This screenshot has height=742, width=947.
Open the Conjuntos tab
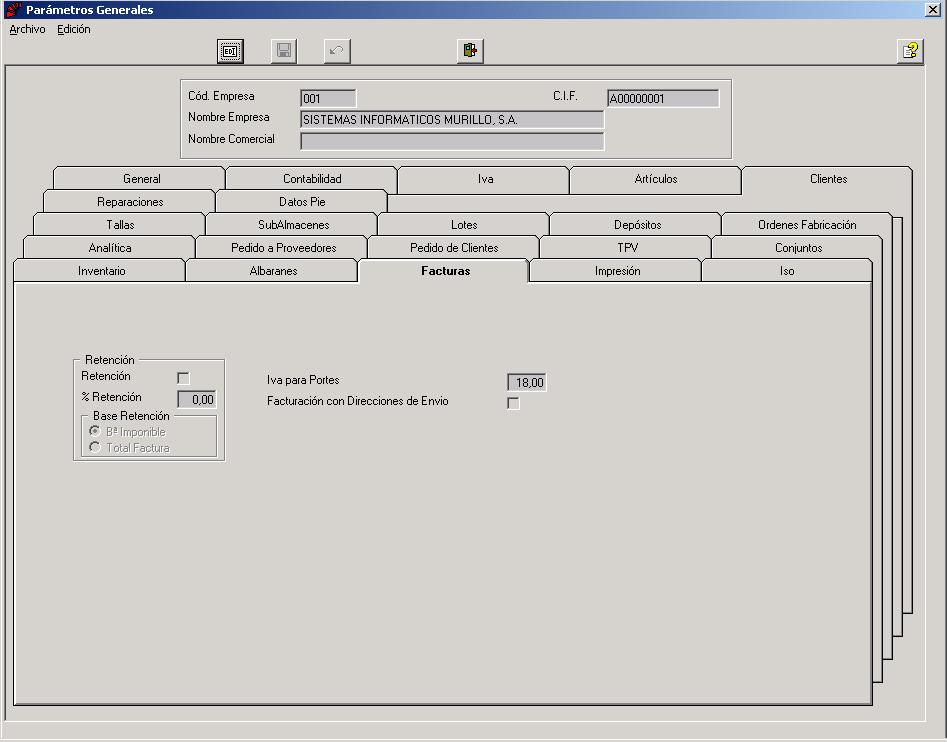click(x=798, y=248)
